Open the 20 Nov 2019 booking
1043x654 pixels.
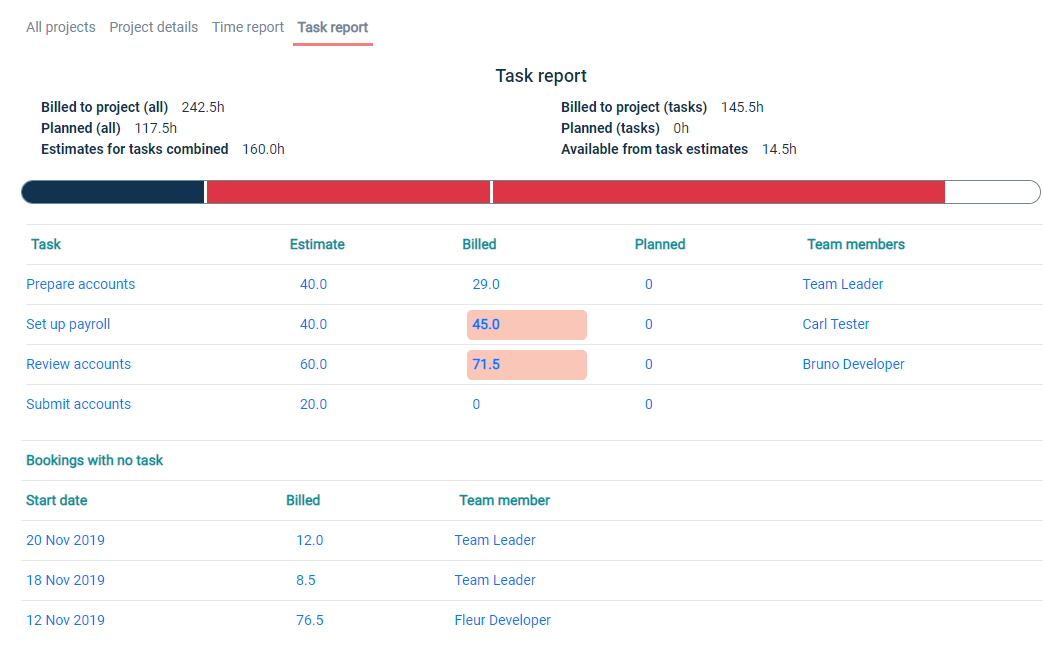point(65,540)
